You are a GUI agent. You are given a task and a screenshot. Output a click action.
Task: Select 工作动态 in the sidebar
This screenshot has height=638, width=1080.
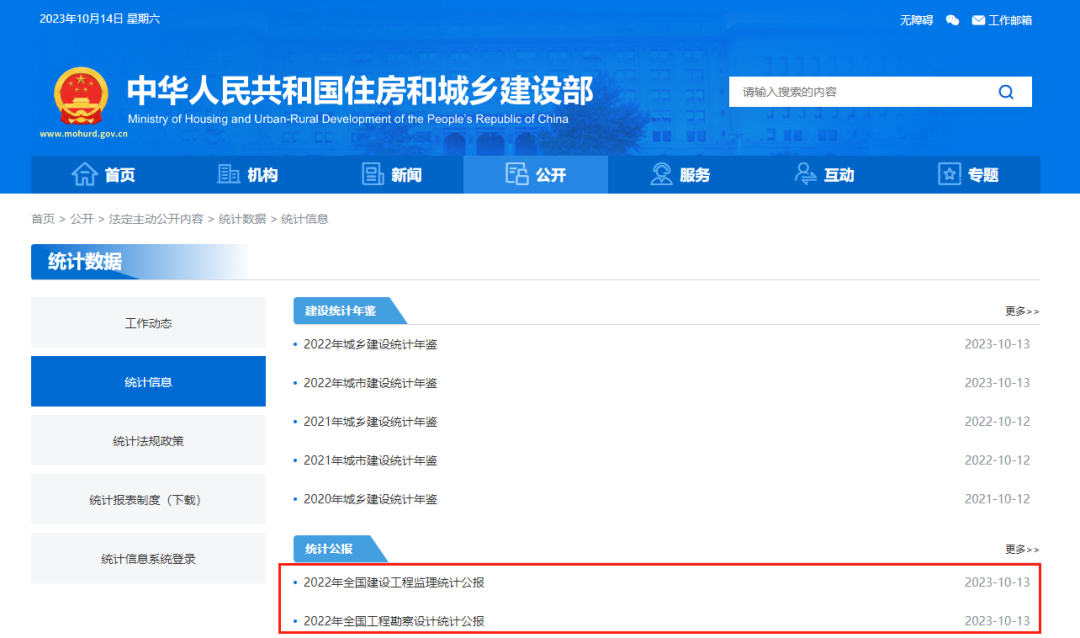[147, 322]
